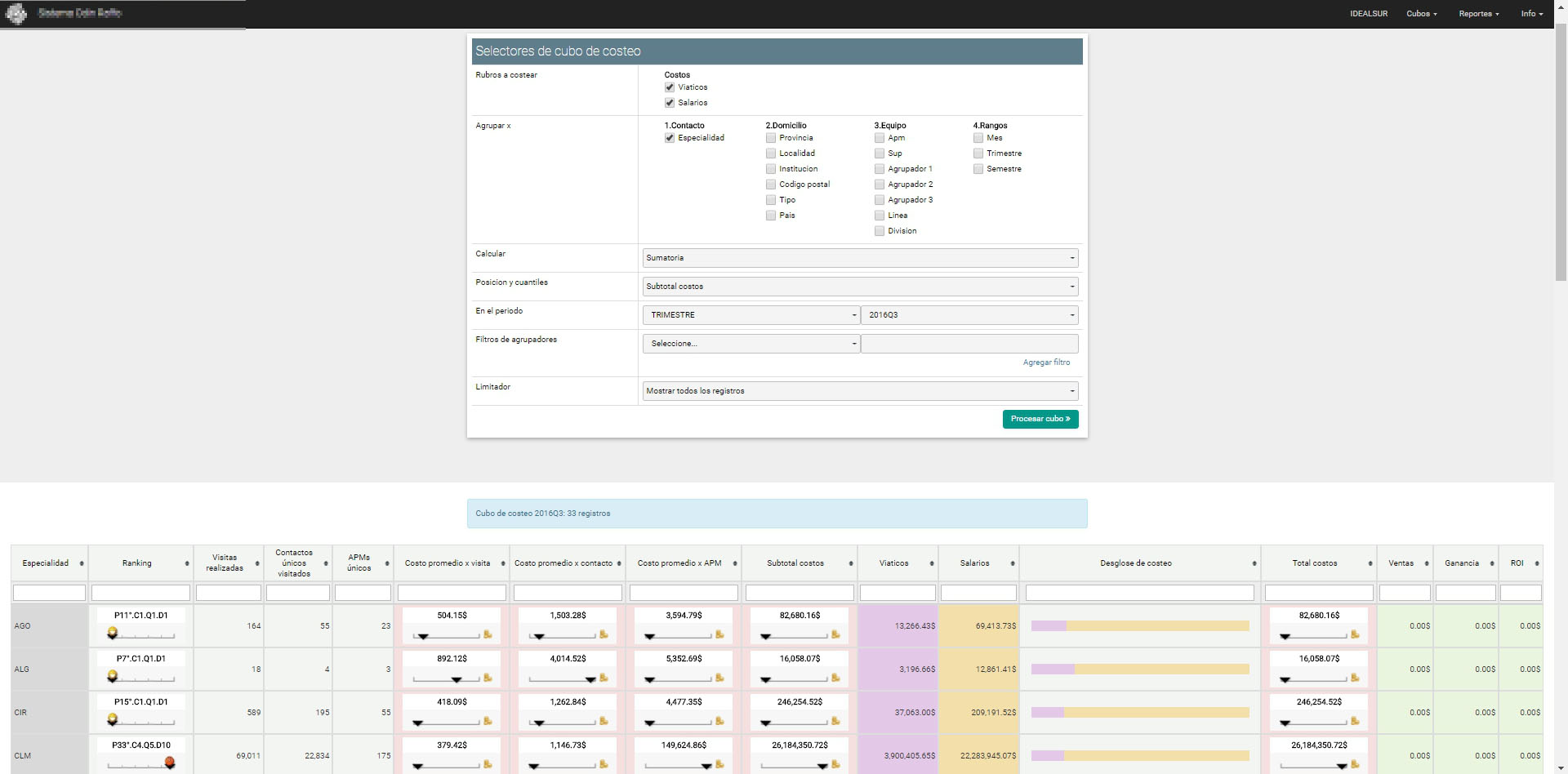Viewport: 1568px width, 774px height.
Task: Sort table by Especialidad column arrow
Action: pyautogui.click(x=82, y=563)
